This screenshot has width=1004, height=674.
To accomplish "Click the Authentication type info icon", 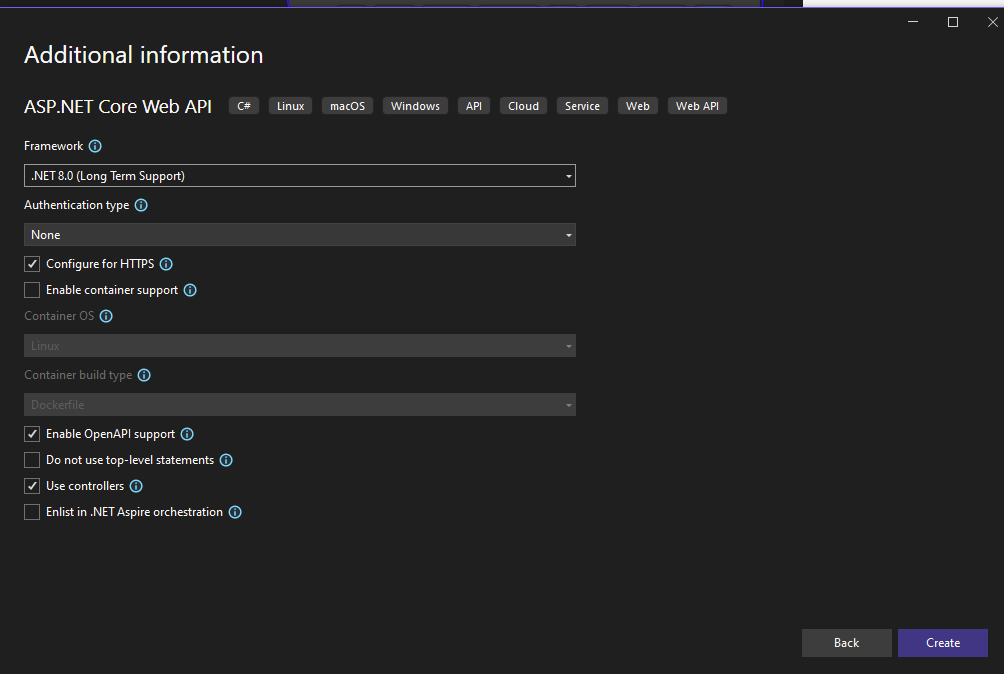I will click(141, 205).
